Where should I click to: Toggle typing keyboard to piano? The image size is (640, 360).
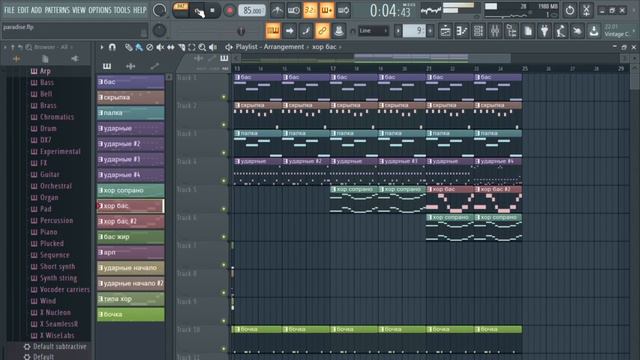273,31
